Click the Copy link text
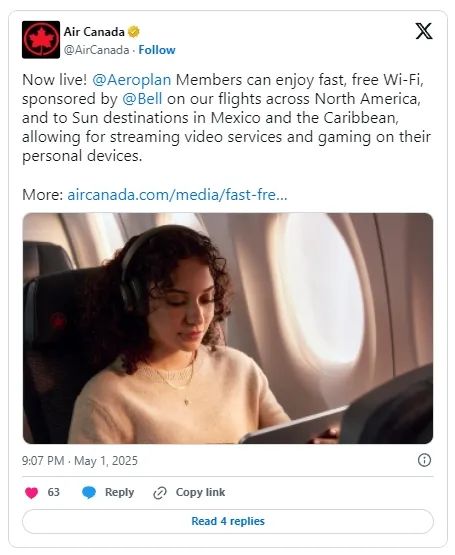This screenshot has height=555, width=455. pyautogui.click(x=200, y=492)
